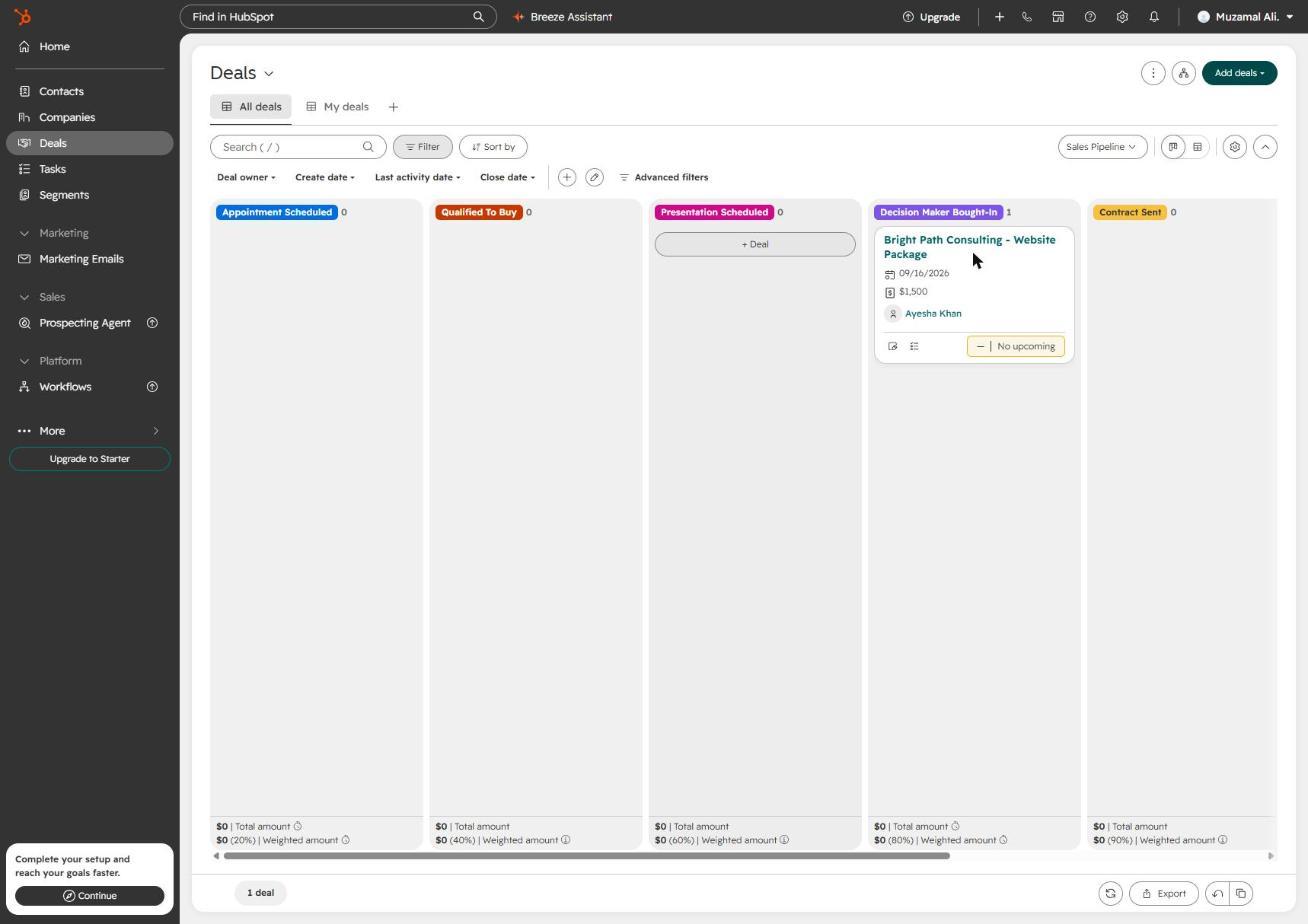This screenshot has height=924, width=1308.
Task: Open the quick create plus icon in top bar
Action: pos(999,17)
